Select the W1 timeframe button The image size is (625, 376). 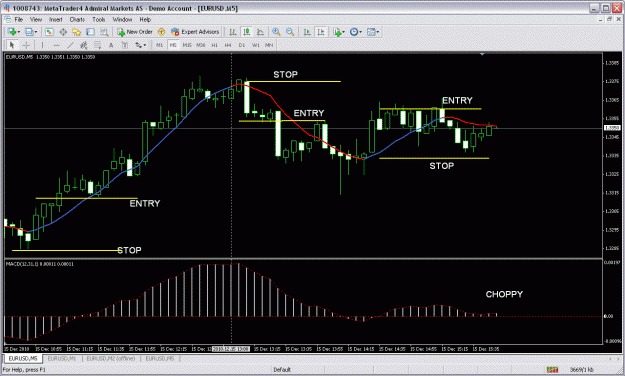pyautogui.click(x=256, y=45)
